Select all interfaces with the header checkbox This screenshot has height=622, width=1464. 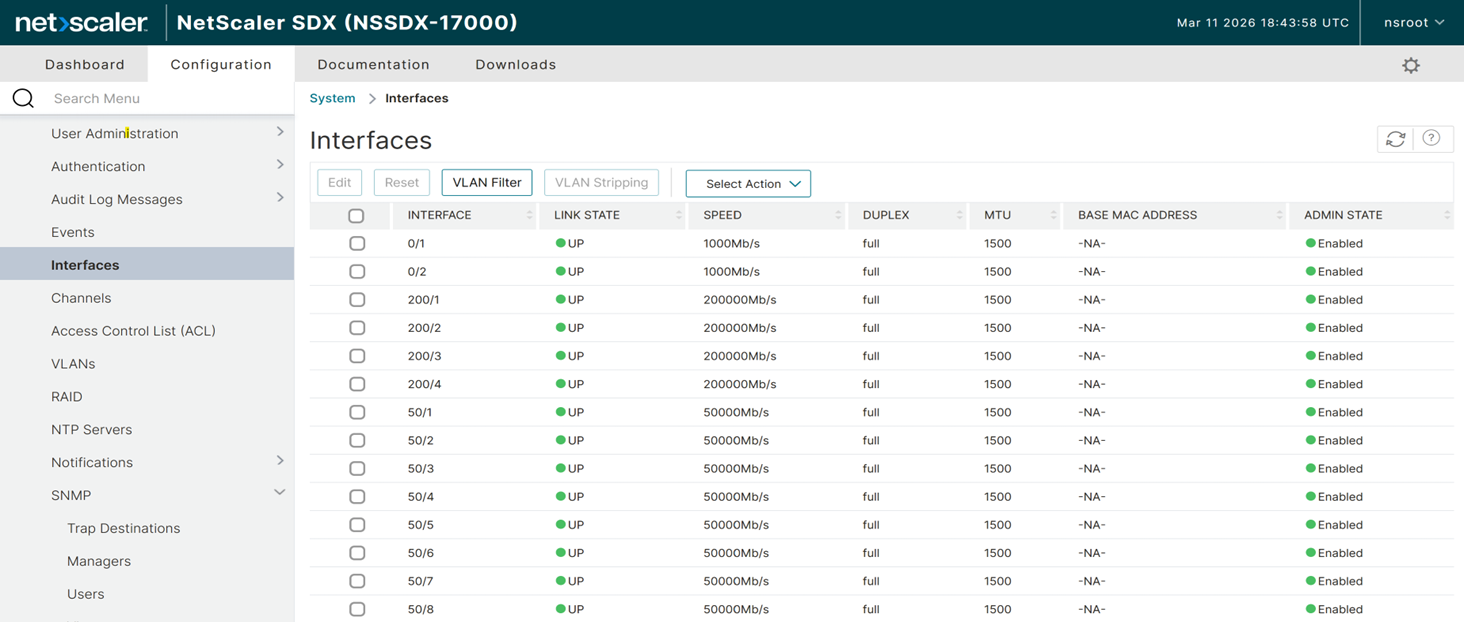[357, 215]
